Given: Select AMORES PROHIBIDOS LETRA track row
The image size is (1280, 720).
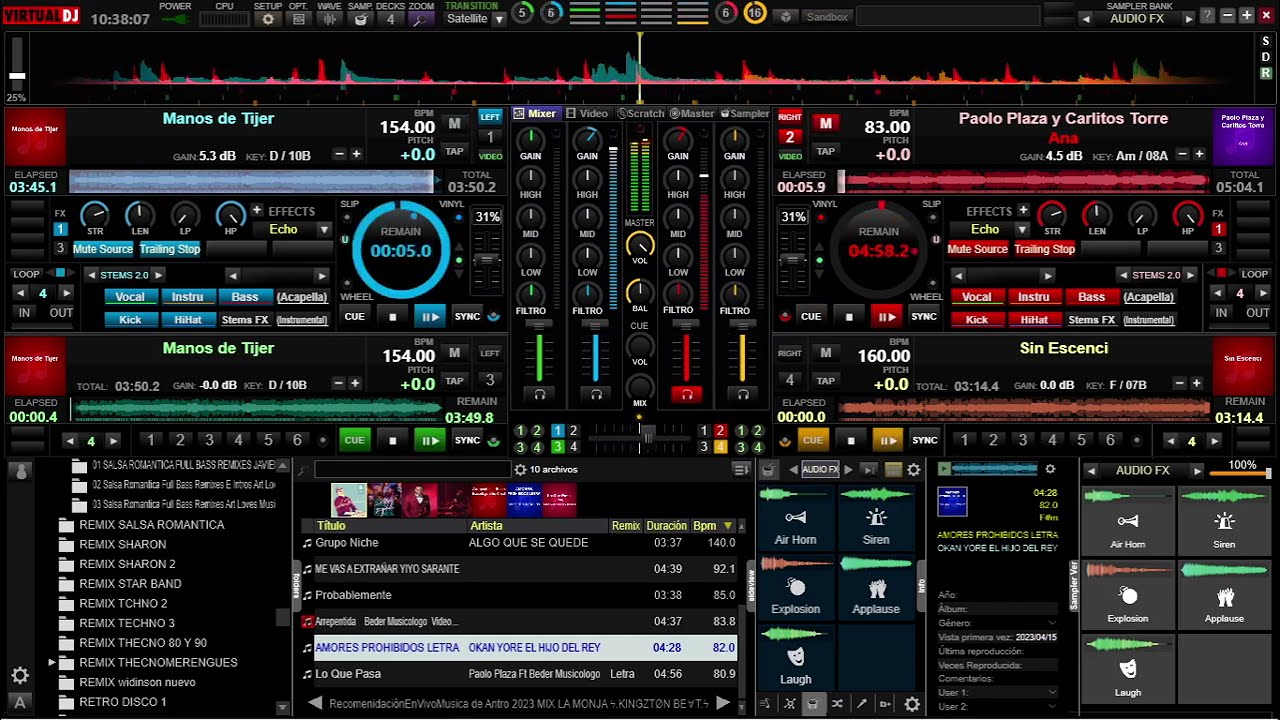Looking at the screenshot, I should click(x=526, y=648).
